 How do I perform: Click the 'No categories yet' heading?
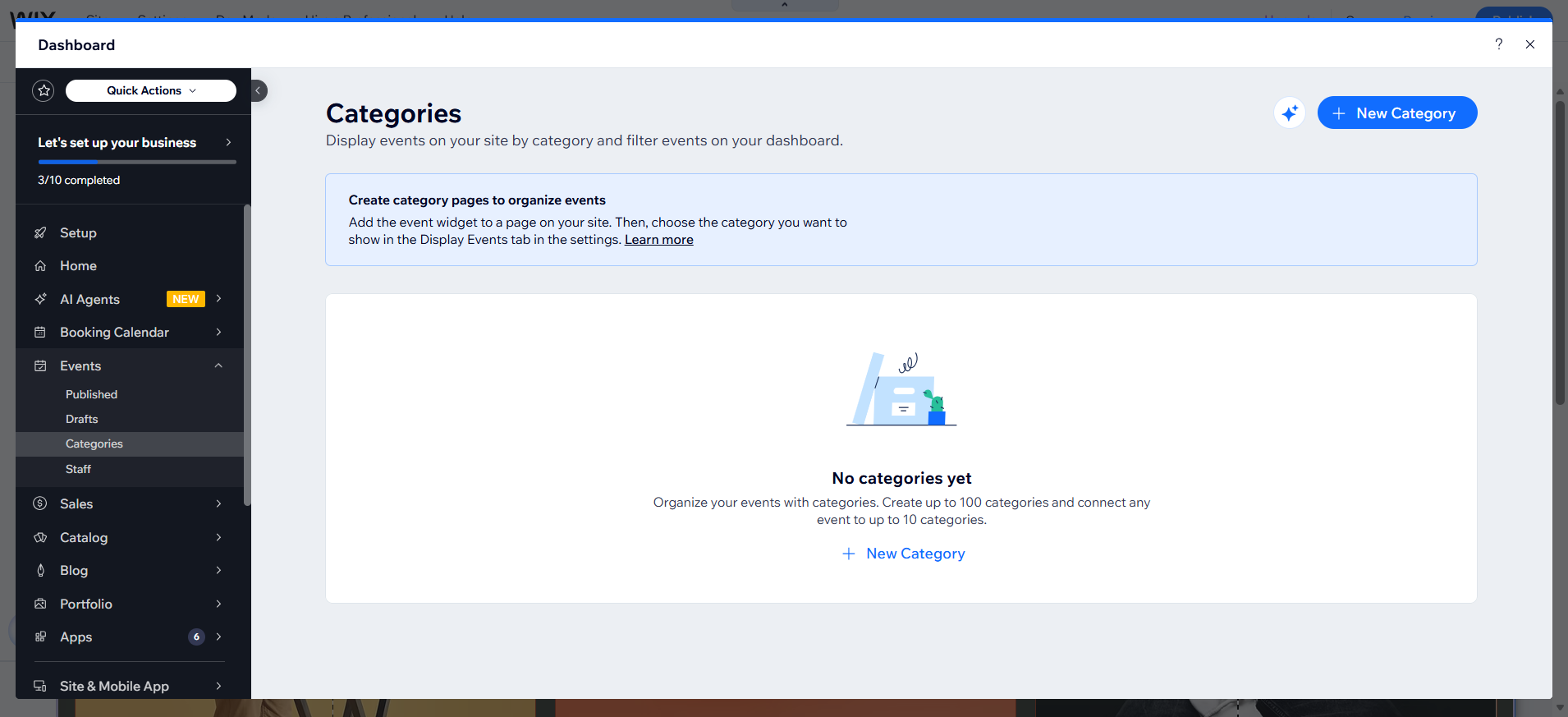click(901, 478)
